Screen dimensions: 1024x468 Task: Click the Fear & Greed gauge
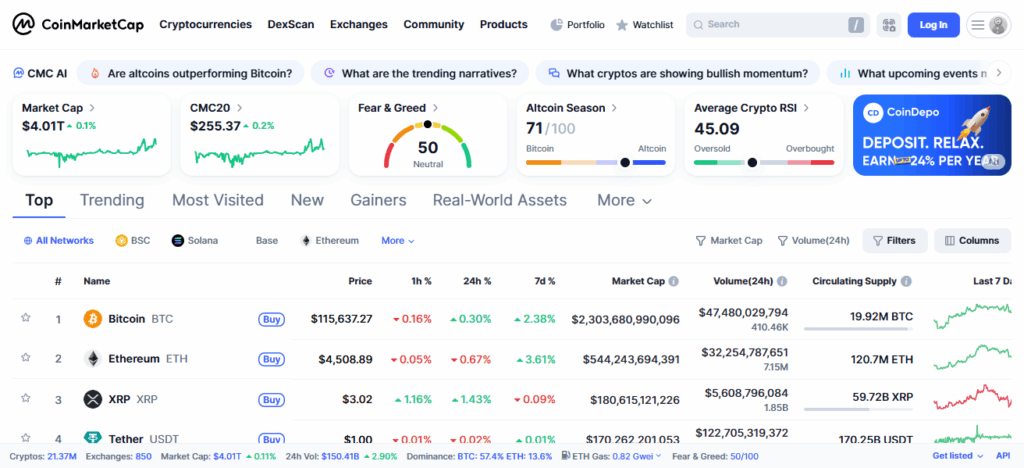point(428,144)
